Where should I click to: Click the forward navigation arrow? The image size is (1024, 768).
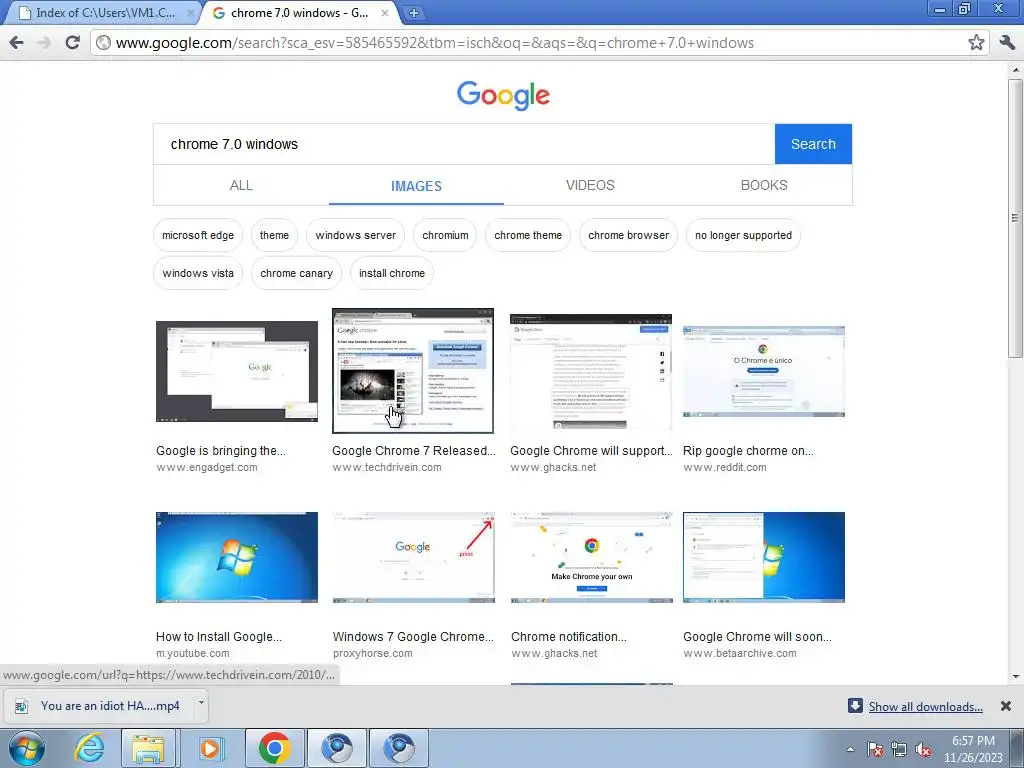(x=44, y=43)
